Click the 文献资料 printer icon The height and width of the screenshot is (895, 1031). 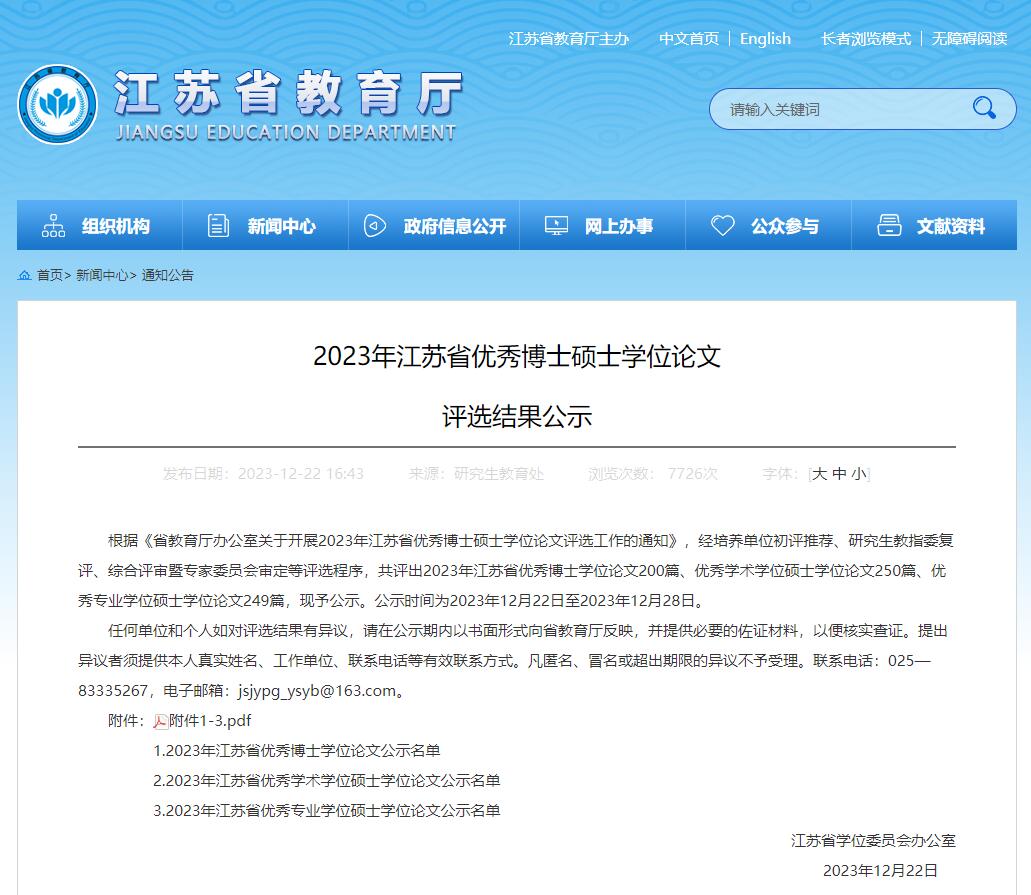tap(888, 226)
